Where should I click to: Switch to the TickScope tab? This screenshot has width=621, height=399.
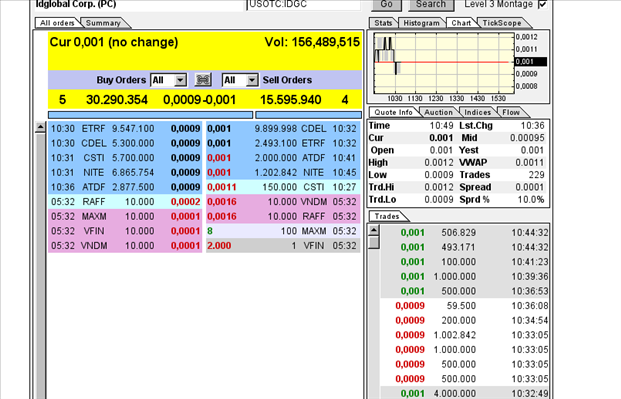pos(502,23)
